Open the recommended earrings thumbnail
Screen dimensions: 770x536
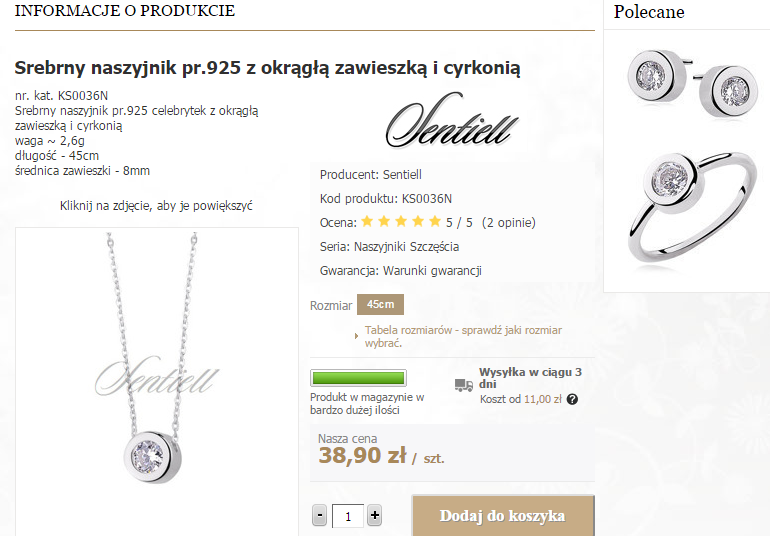pyautogui.click(x=692, y=83)
